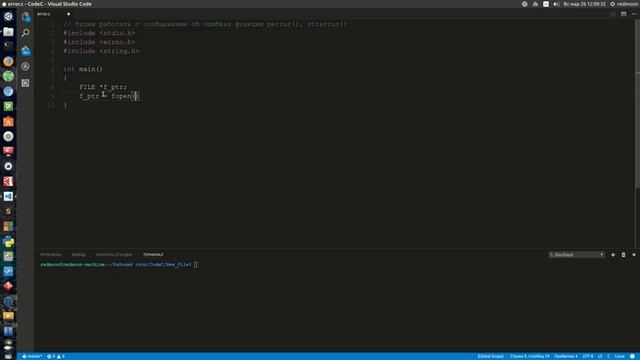Click the terminal prompt input area

coord(196,265)
